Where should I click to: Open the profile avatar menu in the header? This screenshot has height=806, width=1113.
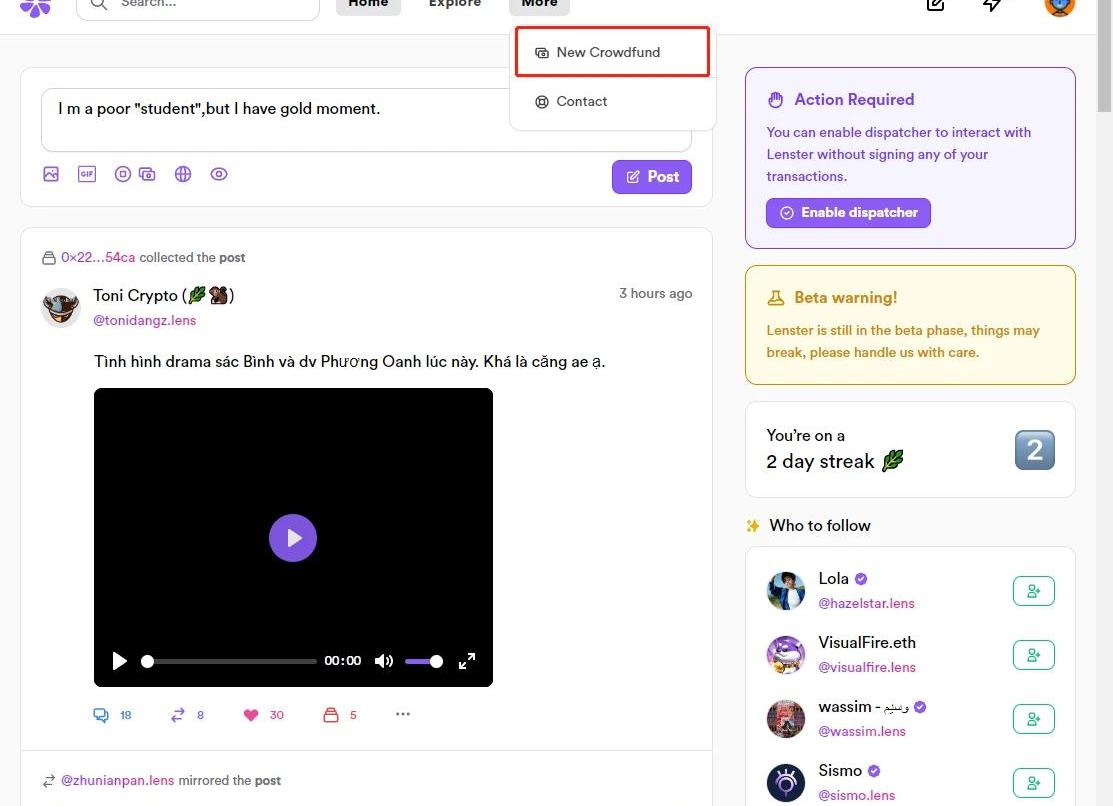click(x=1059, y=5)
